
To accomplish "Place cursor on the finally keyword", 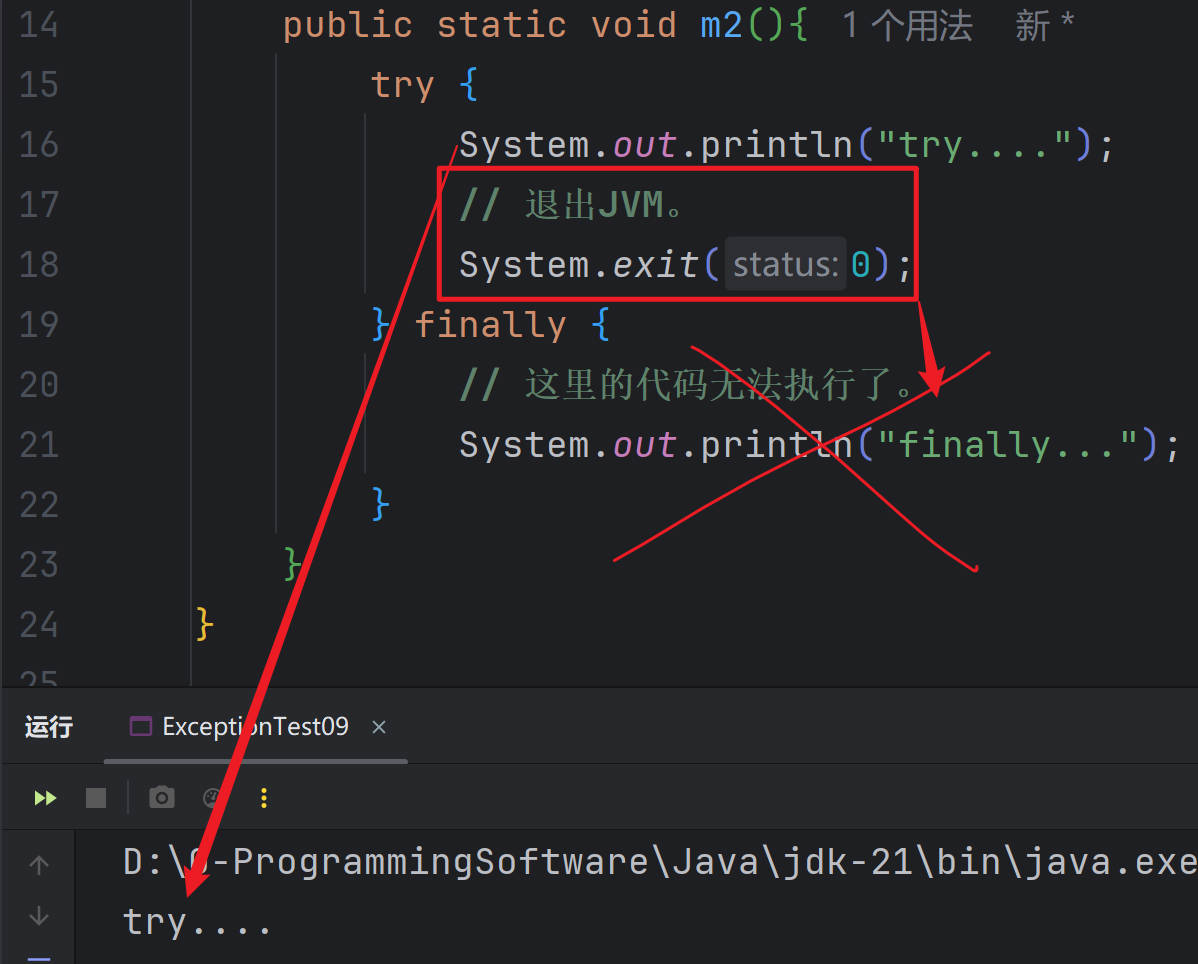I will [490, 325].
